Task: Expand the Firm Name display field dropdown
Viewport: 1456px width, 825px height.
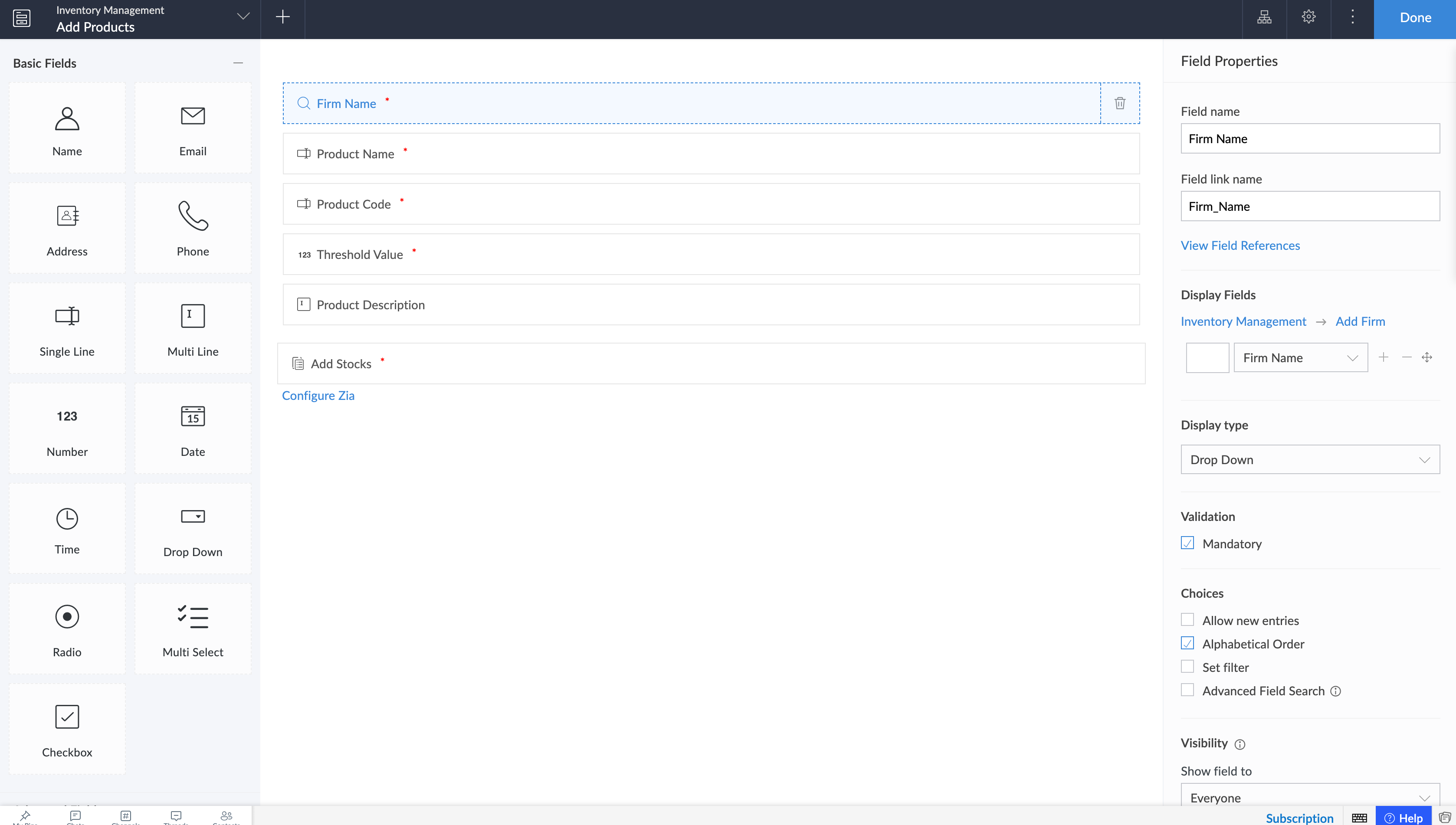Action: (1301, 357)
